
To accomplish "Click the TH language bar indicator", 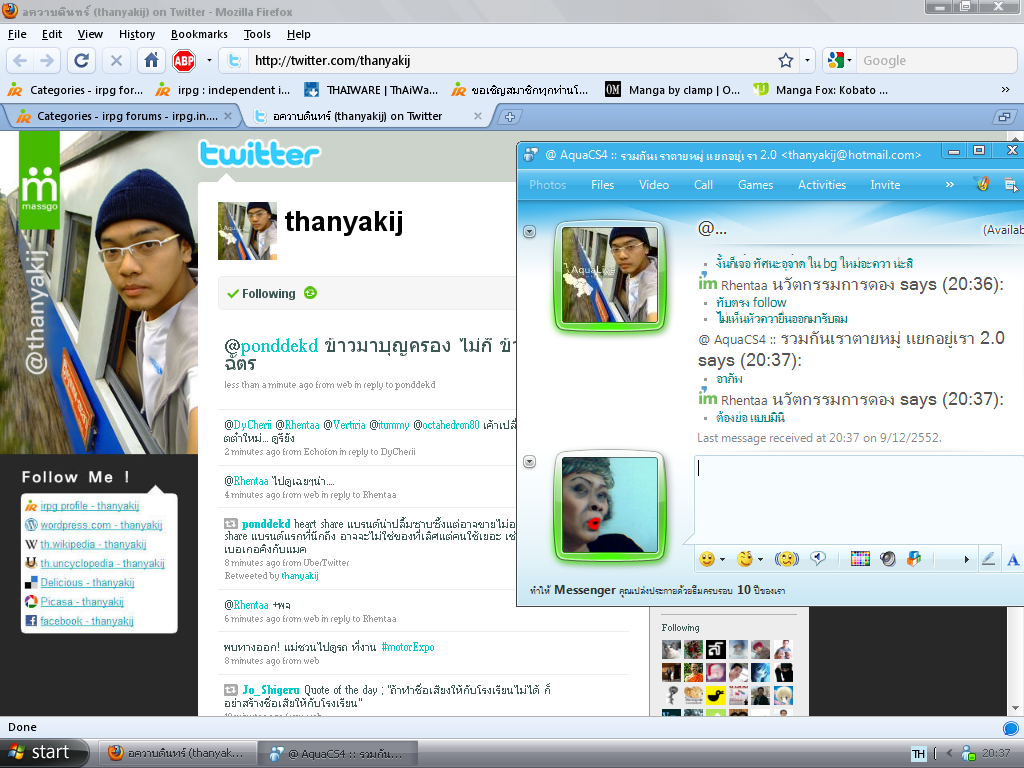I will [918, 754].
